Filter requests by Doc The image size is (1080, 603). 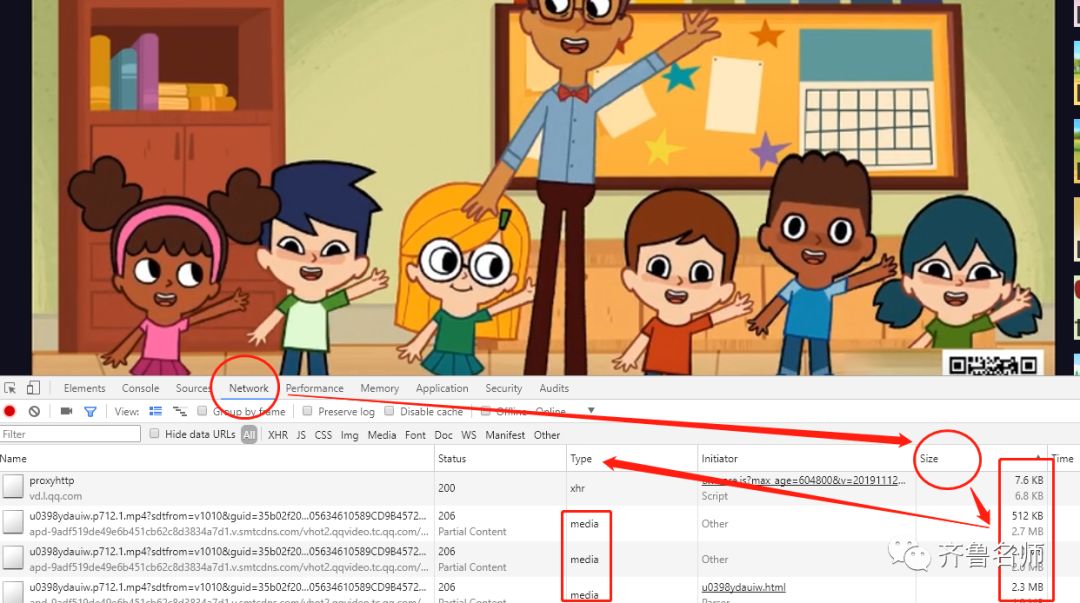point(444,435)
